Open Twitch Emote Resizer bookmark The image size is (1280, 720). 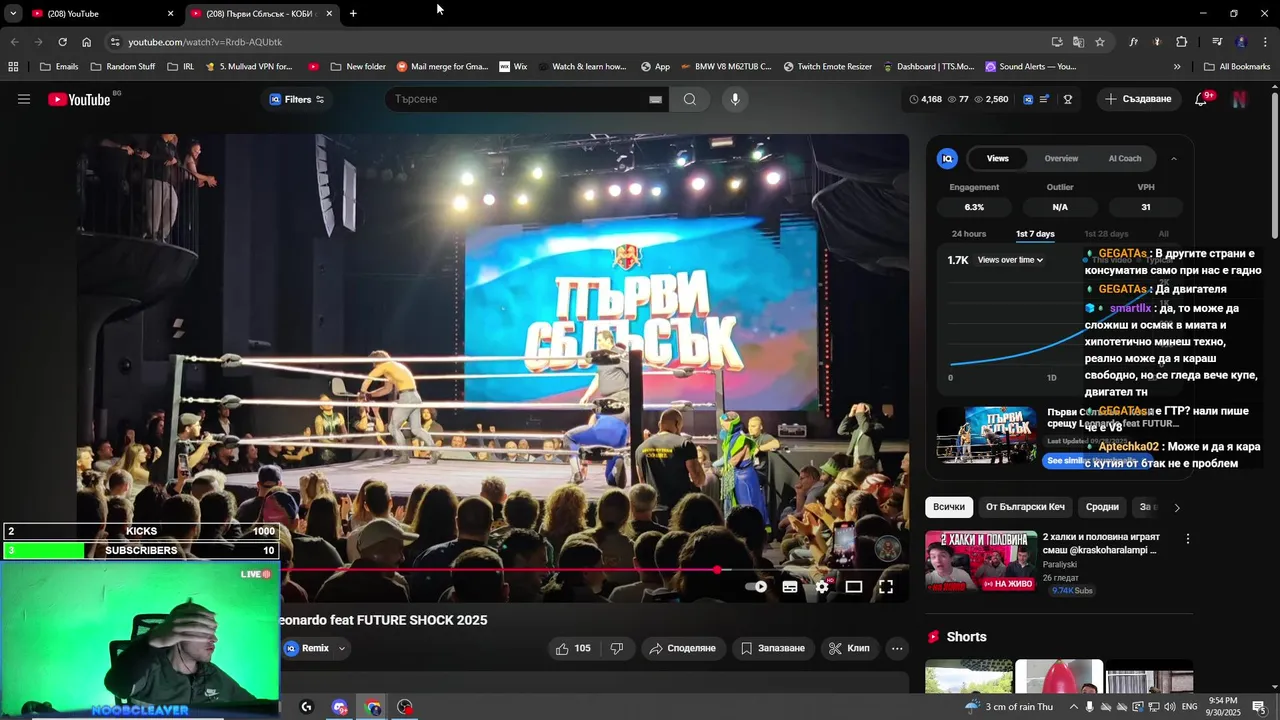coord(827,66)
